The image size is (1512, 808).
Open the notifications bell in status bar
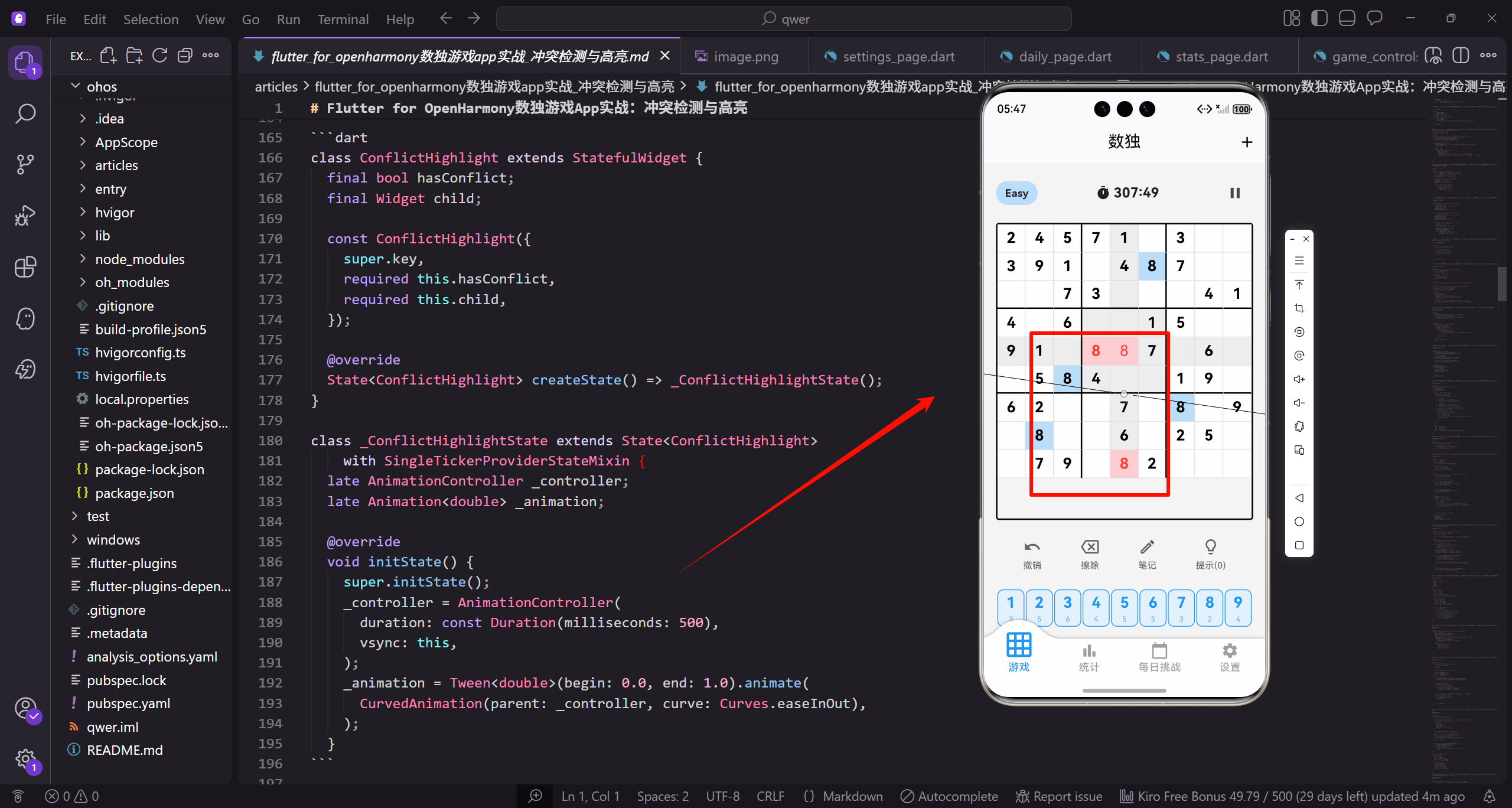[x=1490, y=796]
